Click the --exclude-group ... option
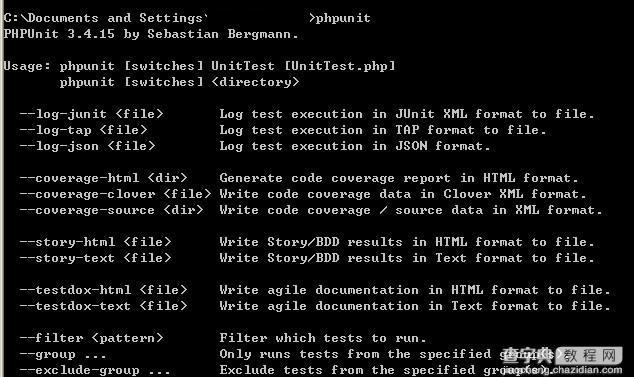Screen dimensions: 634x377 pos(95,370)
